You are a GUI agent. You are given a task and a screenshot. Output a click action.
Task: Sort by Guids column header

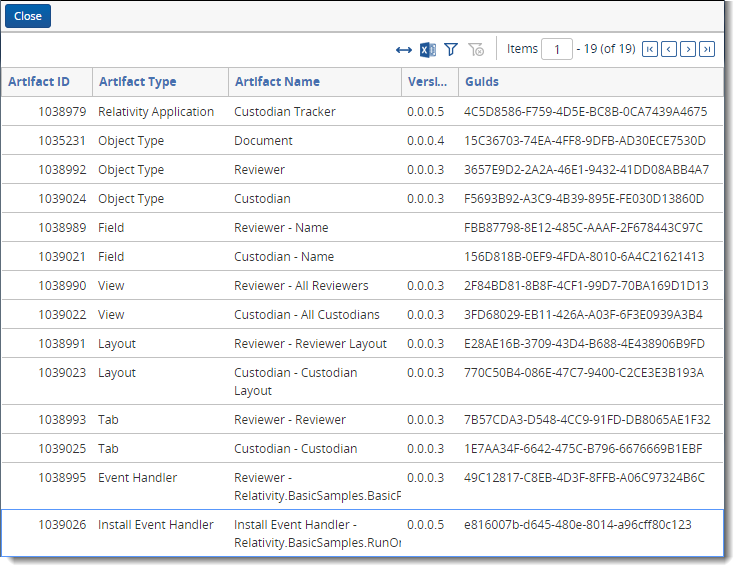(x=482, y=82)
